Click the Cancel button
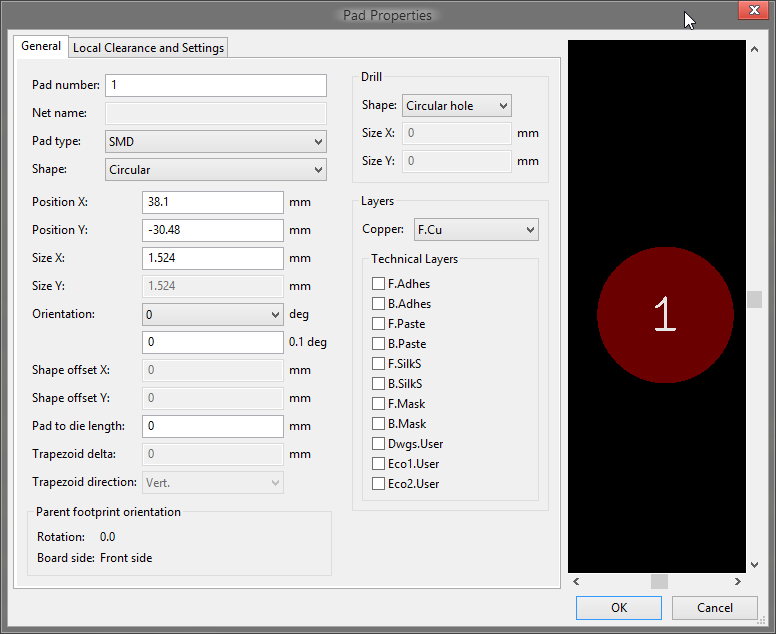Image resolution: width=776 pixels, height=634 pixels. pyautogui.click(x=715, y=608)
